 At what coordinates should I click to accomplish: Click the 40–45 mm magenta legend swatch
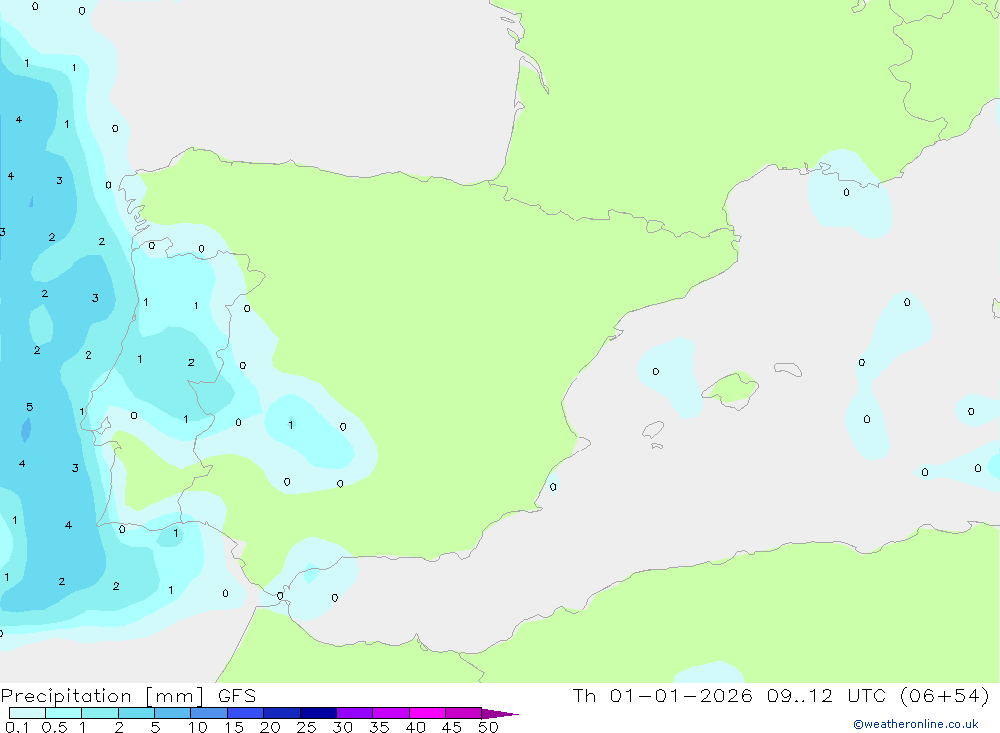coord(427,713)
